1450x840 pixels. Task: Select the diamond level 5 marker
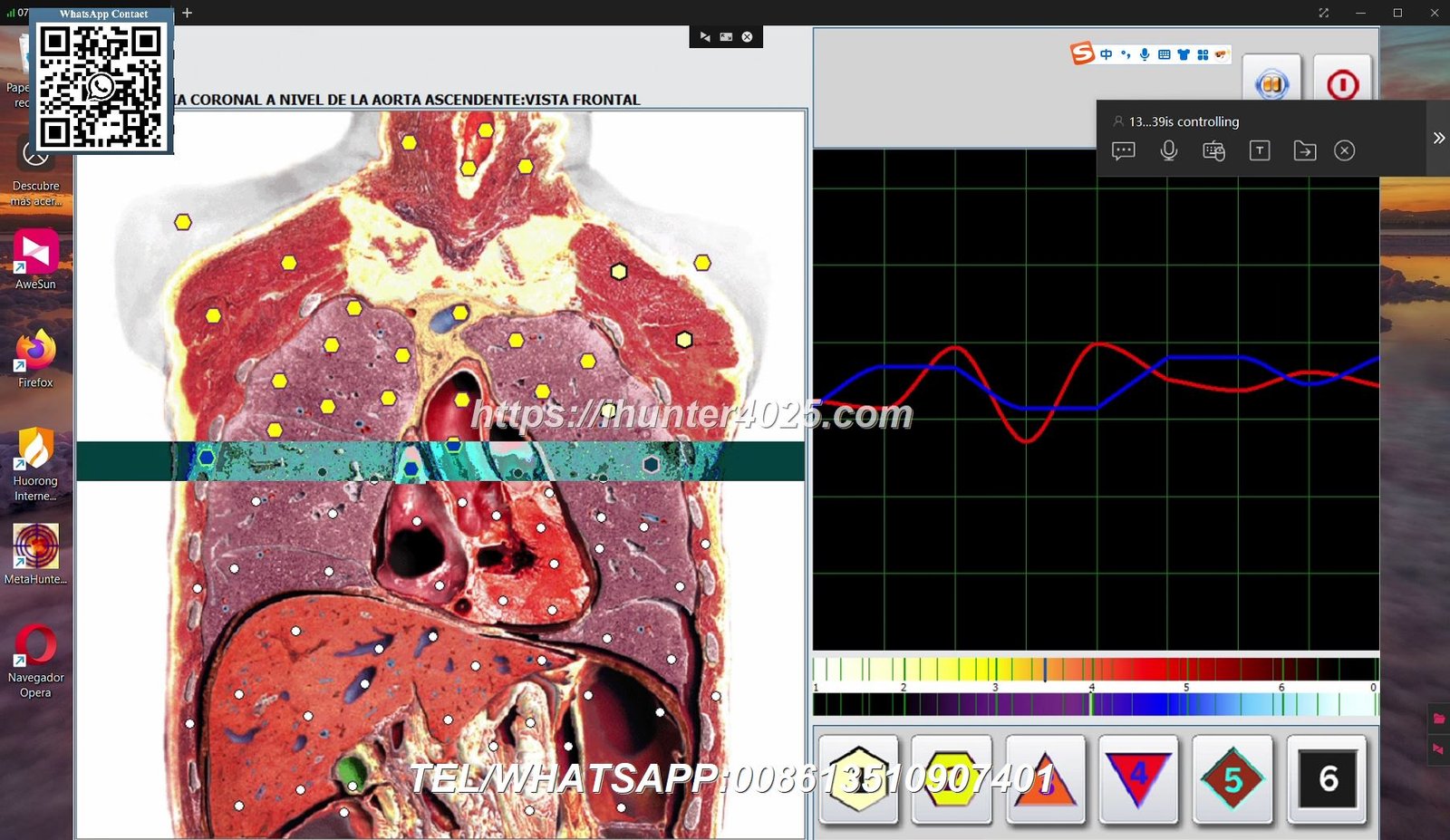(1232, 778)
